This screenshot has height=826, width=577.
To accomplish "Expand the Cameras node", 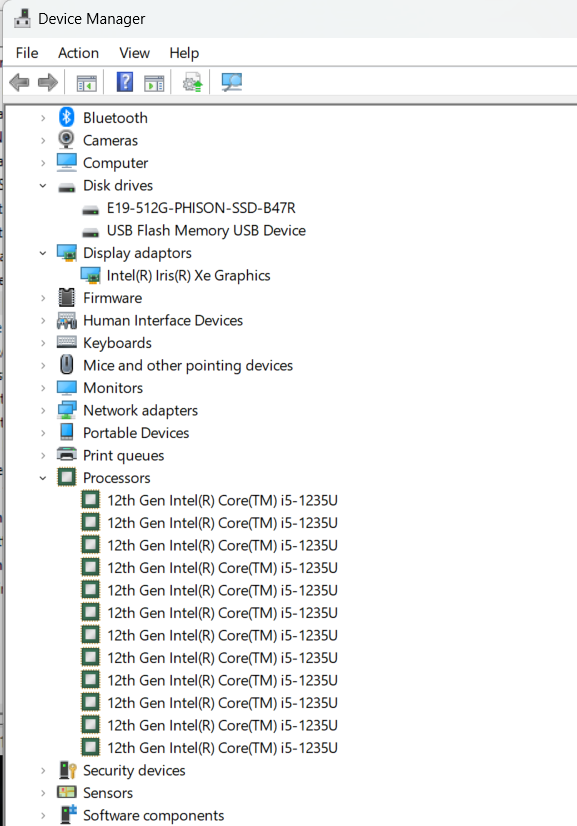I will tap(43, 141).
